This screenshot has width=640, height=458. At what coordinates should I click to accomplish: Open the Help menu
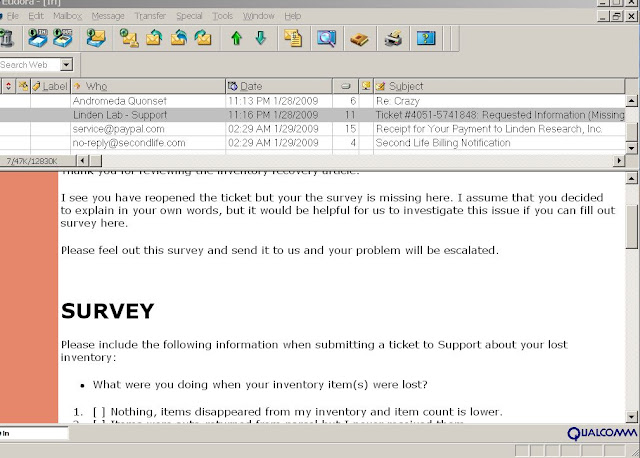tap(293, 16)
